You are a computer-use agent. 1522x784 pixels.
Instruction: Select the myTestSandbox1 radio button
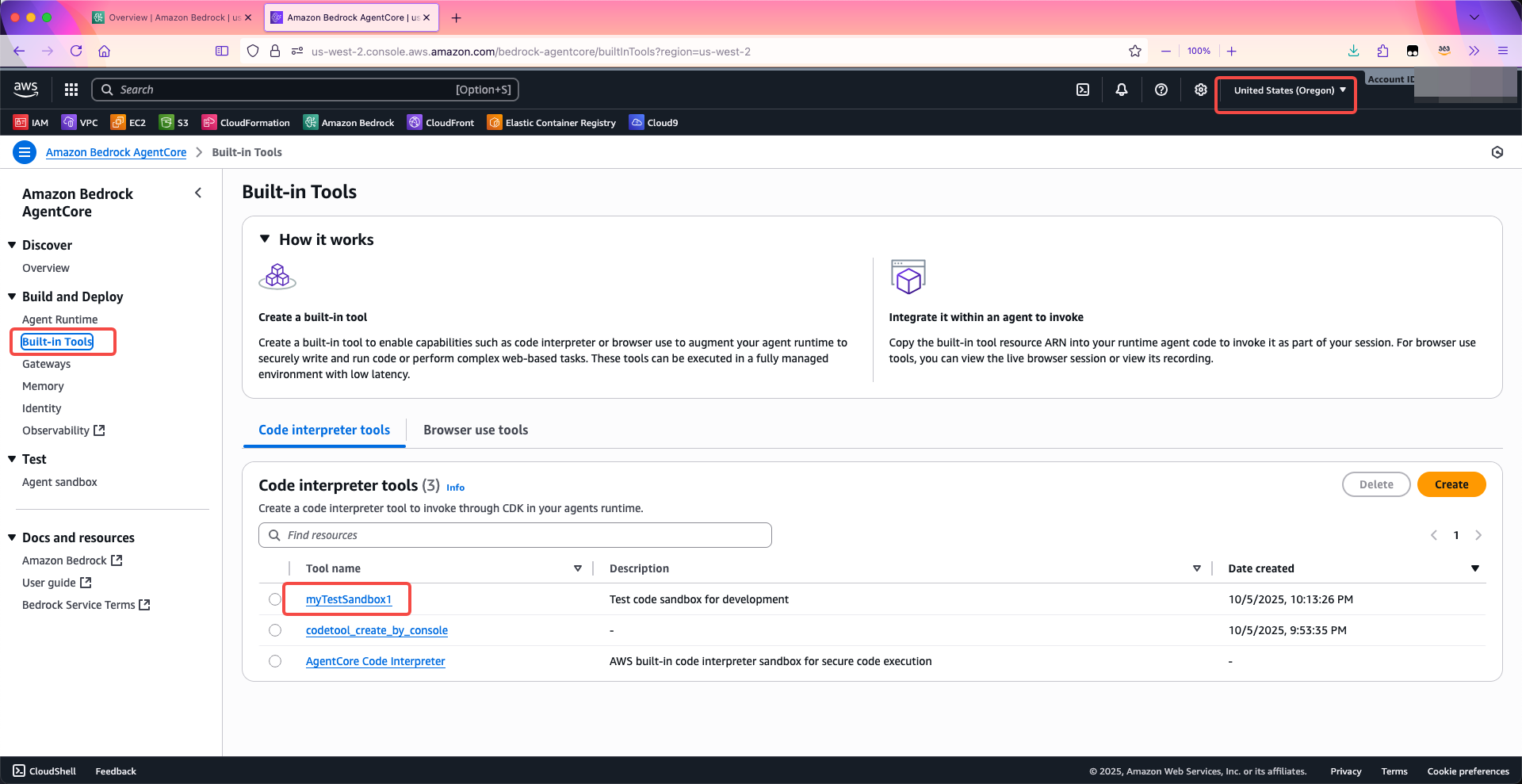[x=275, y=599]
